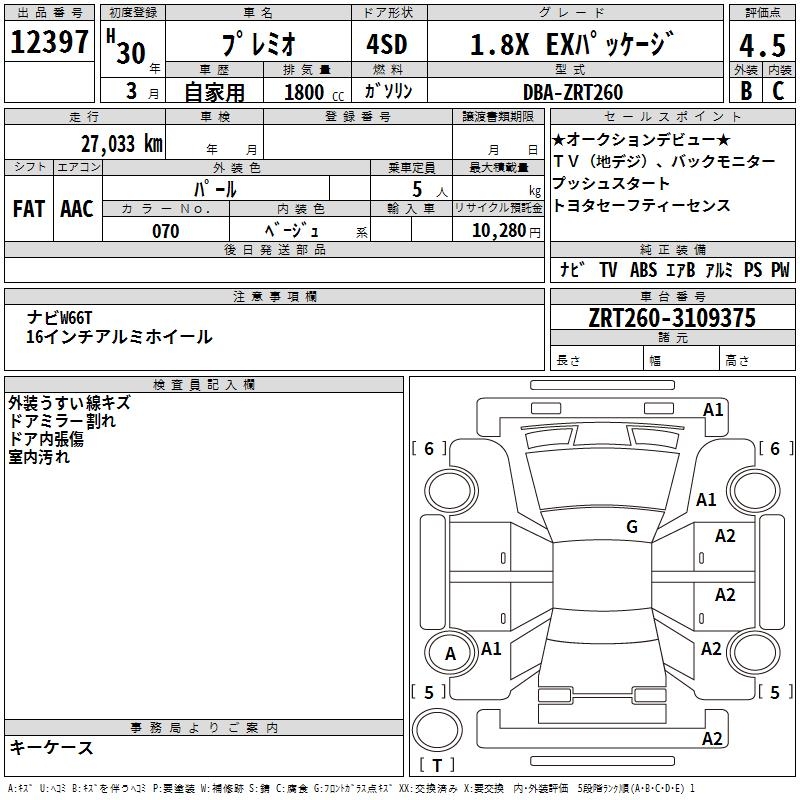
Task: Click the fuel type ガソリン
Action: pyautogui.click(x=388, y=91)
